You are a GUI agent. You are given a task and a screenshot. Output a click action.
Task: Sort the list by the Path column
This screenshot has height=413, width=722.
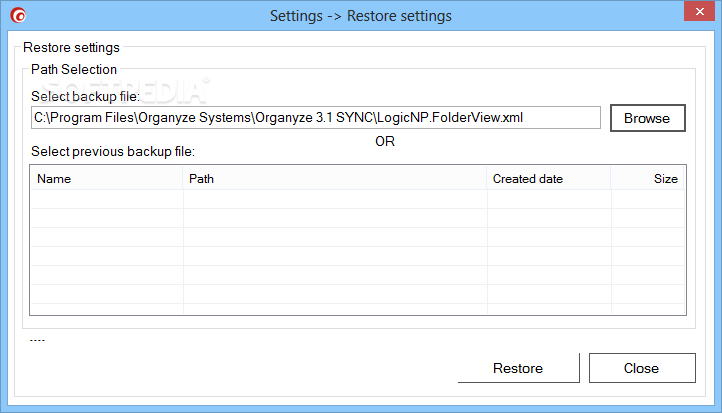click(335, 179)
